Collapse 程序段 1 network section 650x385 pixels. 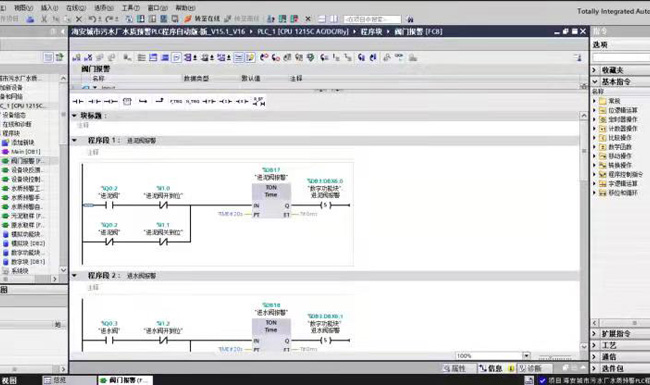(x=75, y=140)
